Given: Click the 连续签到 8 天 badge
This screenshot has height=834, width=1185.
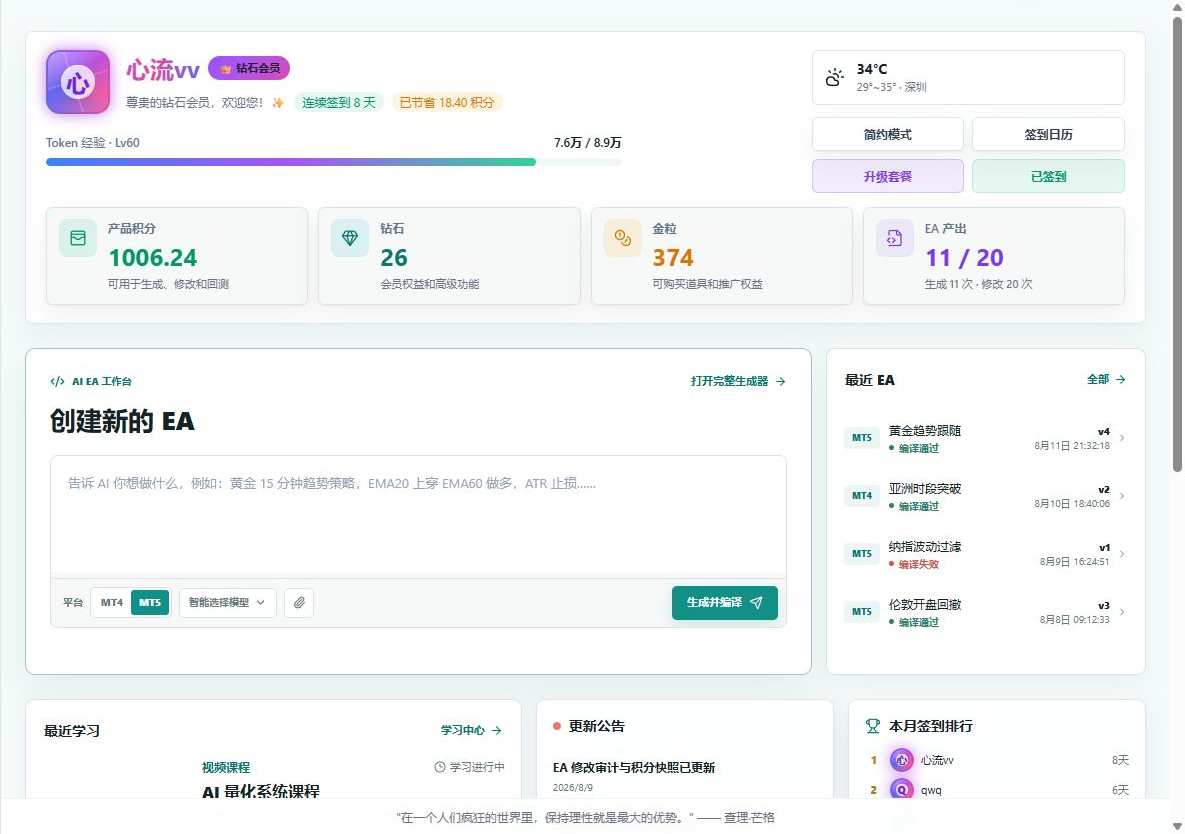Looking at the screenshot, I should point(339,103).
